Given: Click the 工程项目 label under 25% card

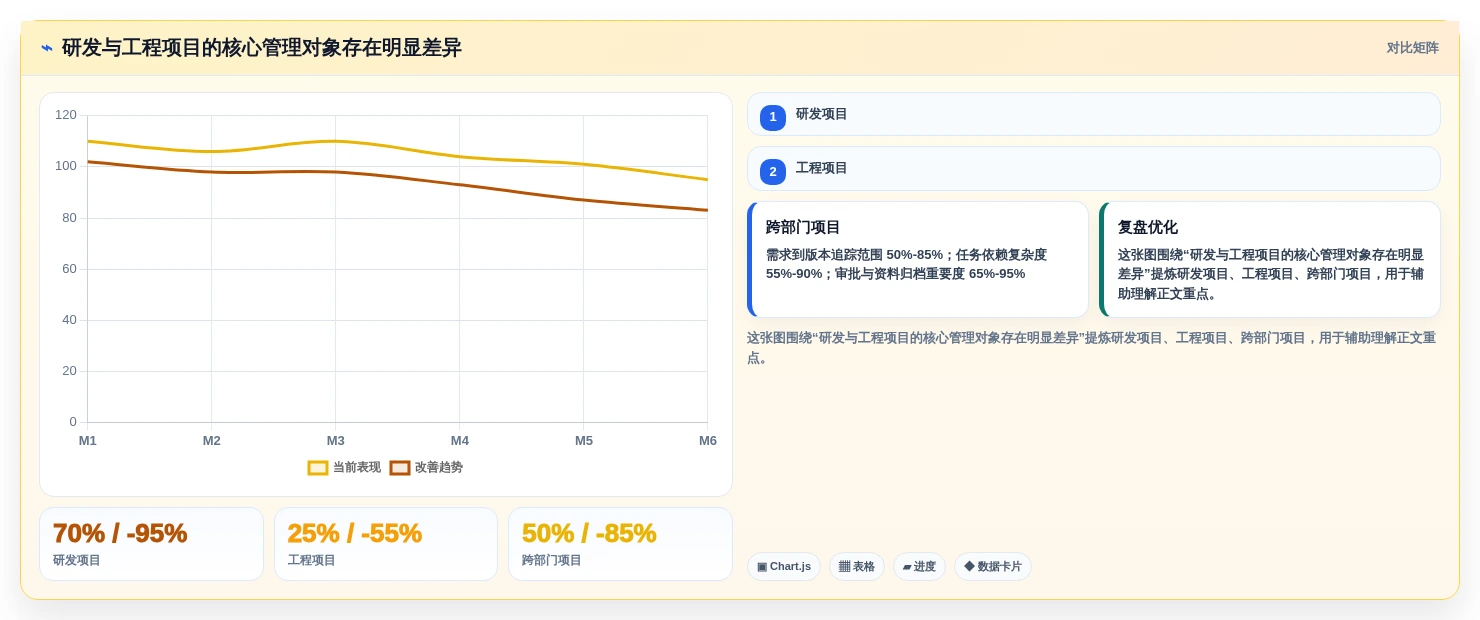Looking at the screenshot, I should tap(312, 561).
